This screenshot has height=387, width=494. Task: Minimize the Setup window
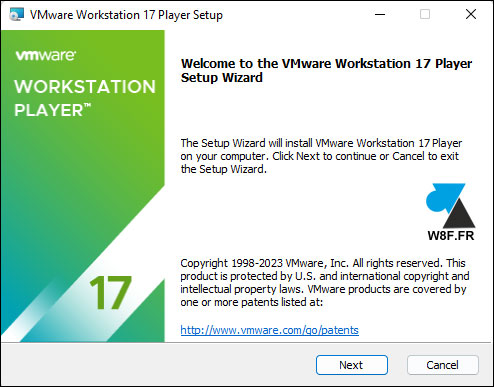coord(380,14)
